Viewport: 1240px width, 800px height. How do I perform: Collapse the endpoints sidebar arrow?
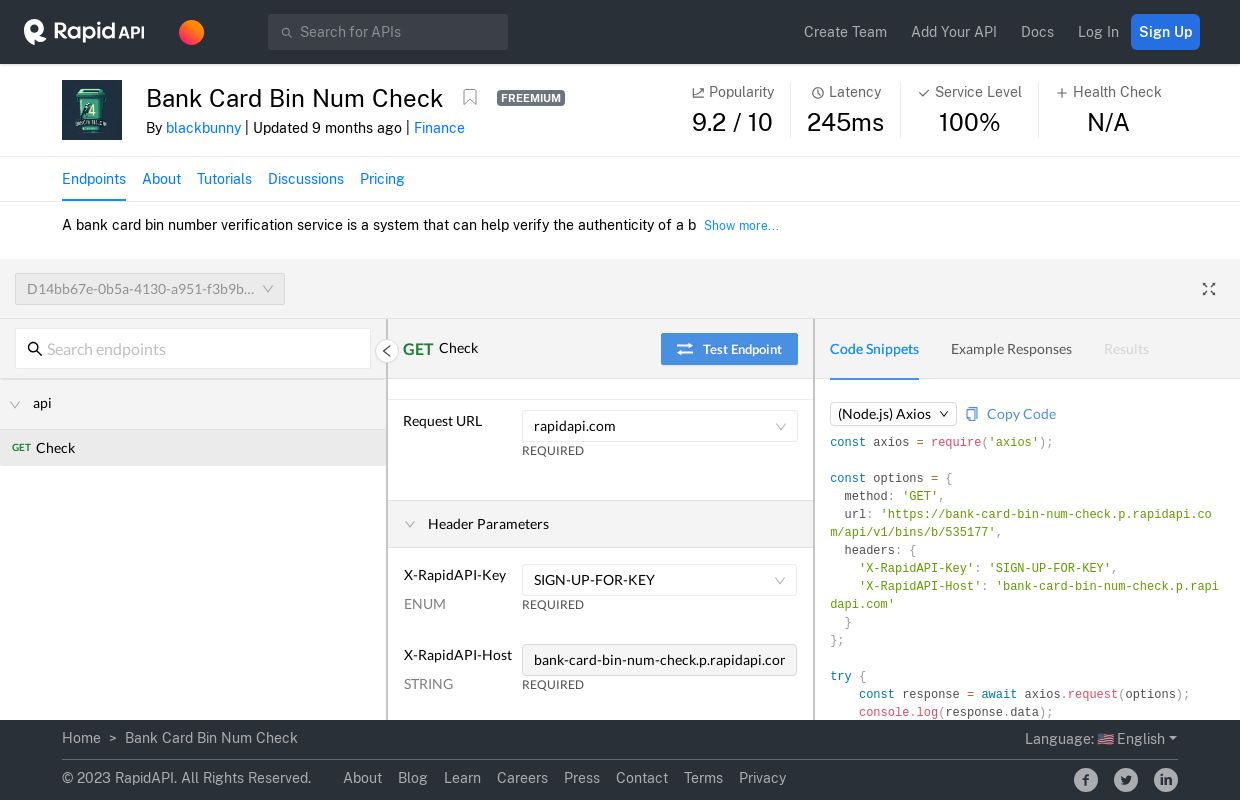(387, 350)
